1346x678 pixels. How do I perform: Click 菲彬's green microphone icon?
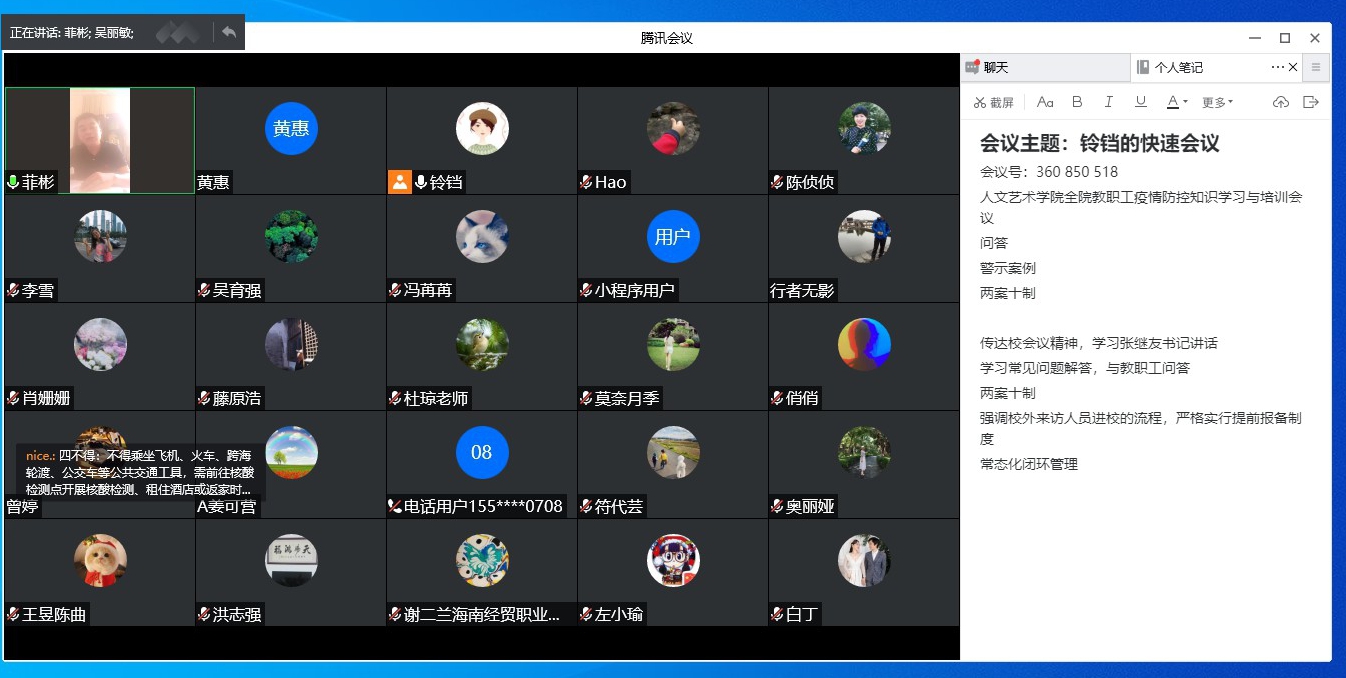coord(13,182)
